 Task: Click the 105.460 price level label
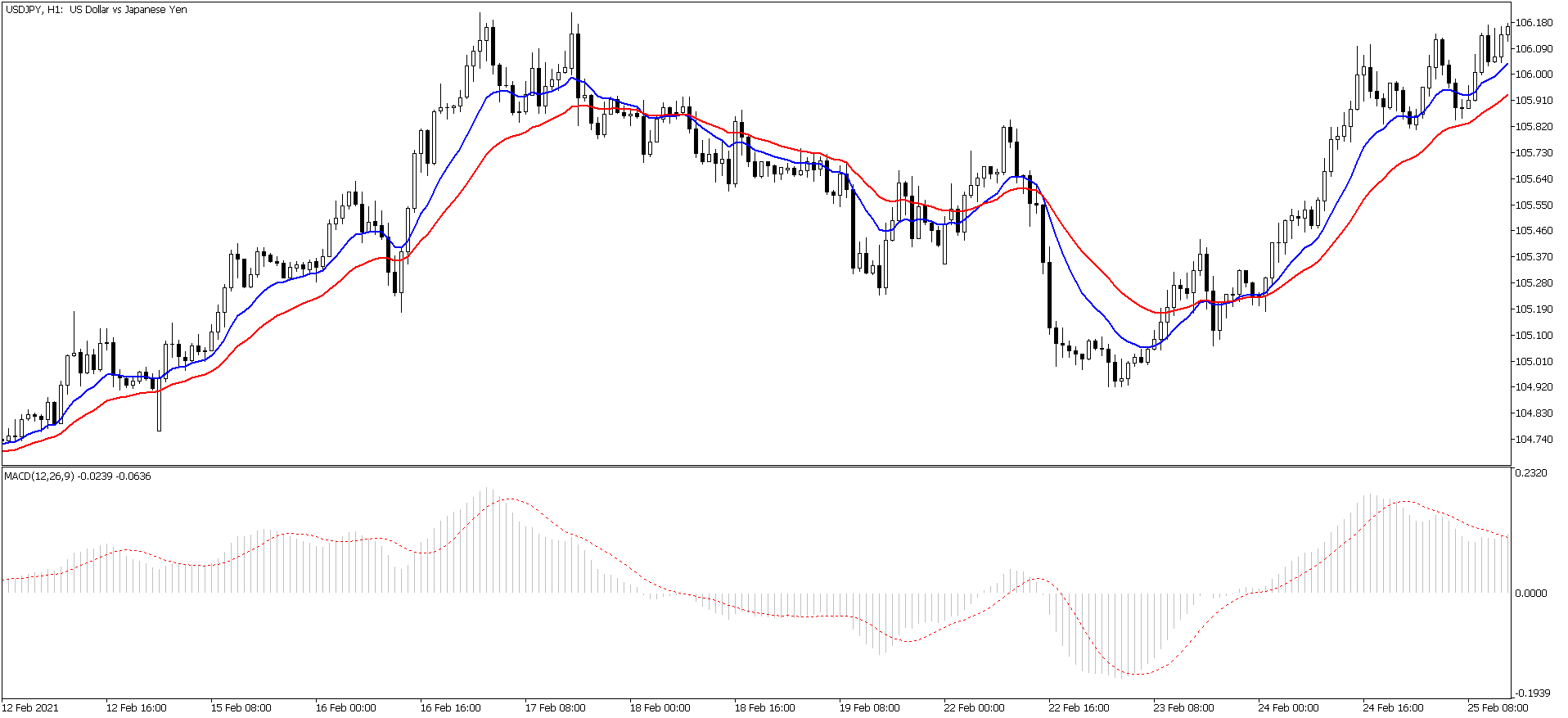tap(1534, 231)
